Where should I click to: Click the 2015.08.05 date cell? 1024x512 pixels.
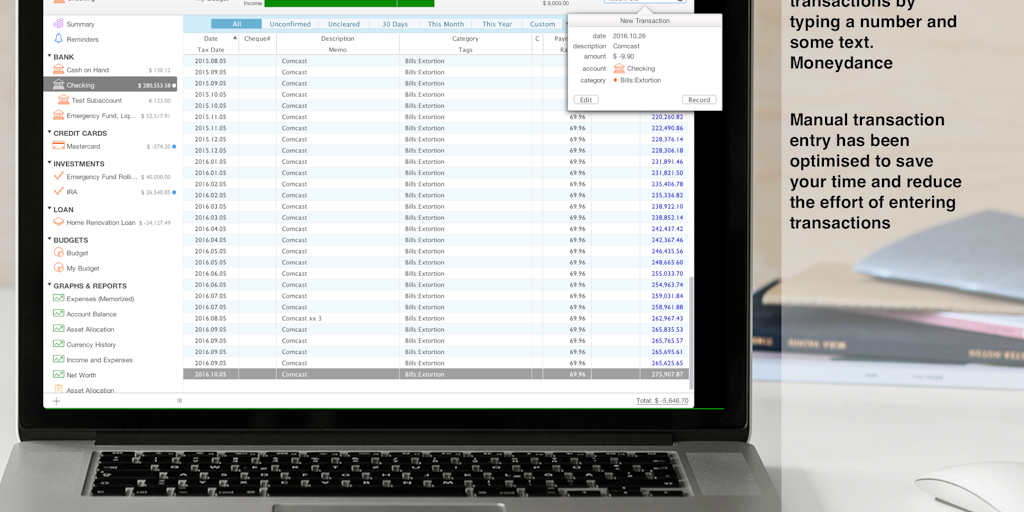210,61
